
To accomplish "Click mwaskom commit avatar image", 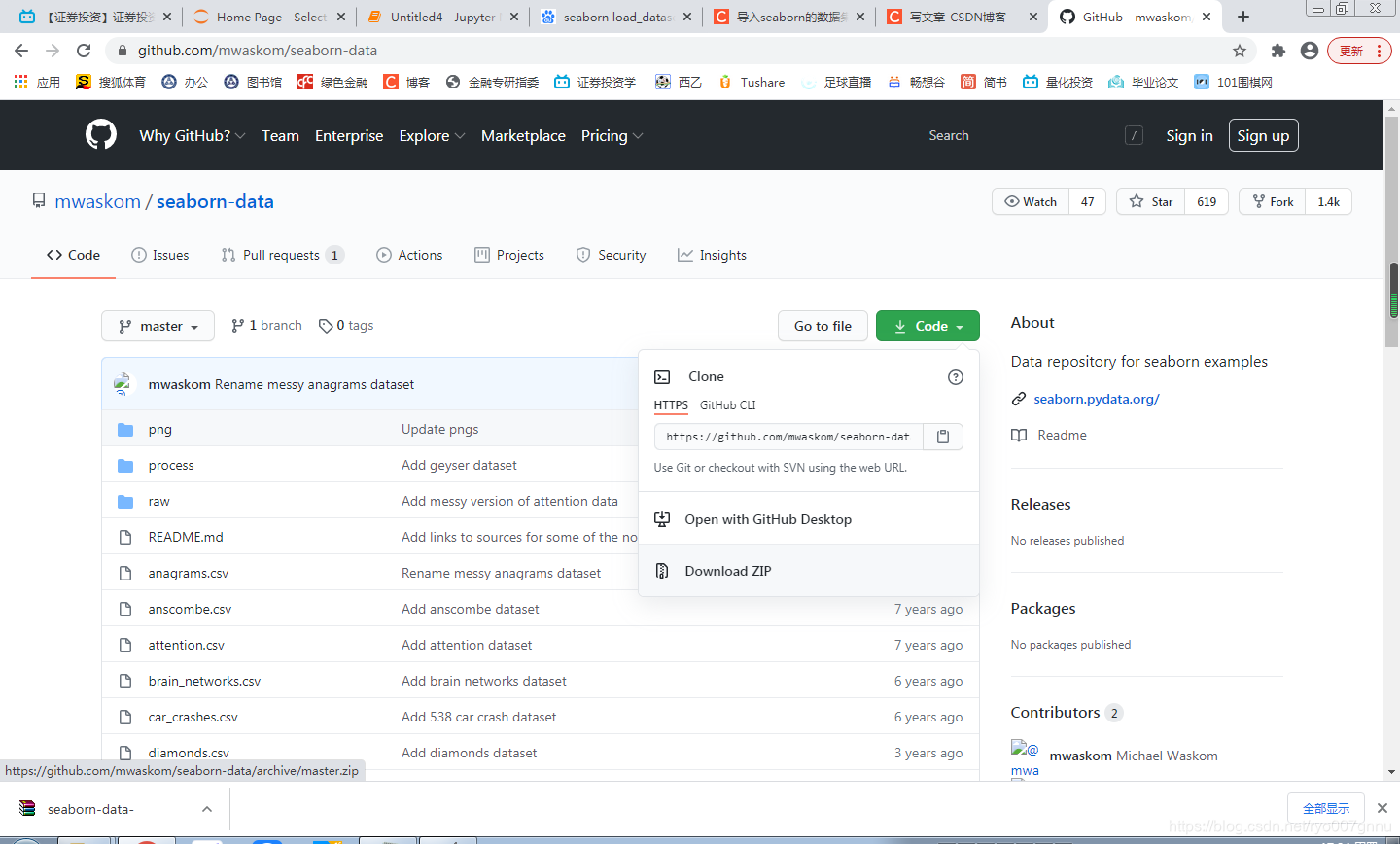I will (x=123, y=384).
